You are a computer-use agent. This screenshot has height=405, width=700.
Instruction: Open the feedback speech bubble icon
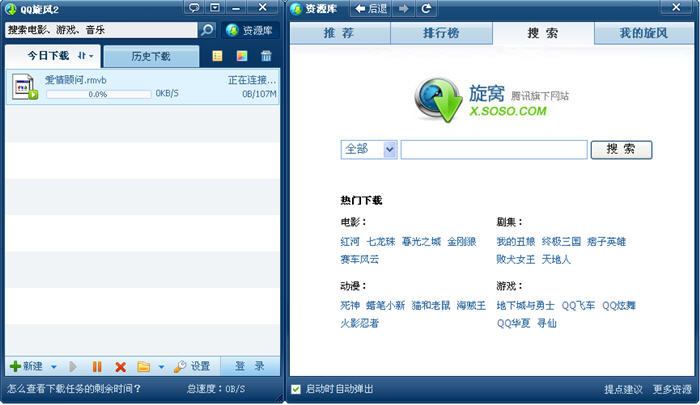193,9
